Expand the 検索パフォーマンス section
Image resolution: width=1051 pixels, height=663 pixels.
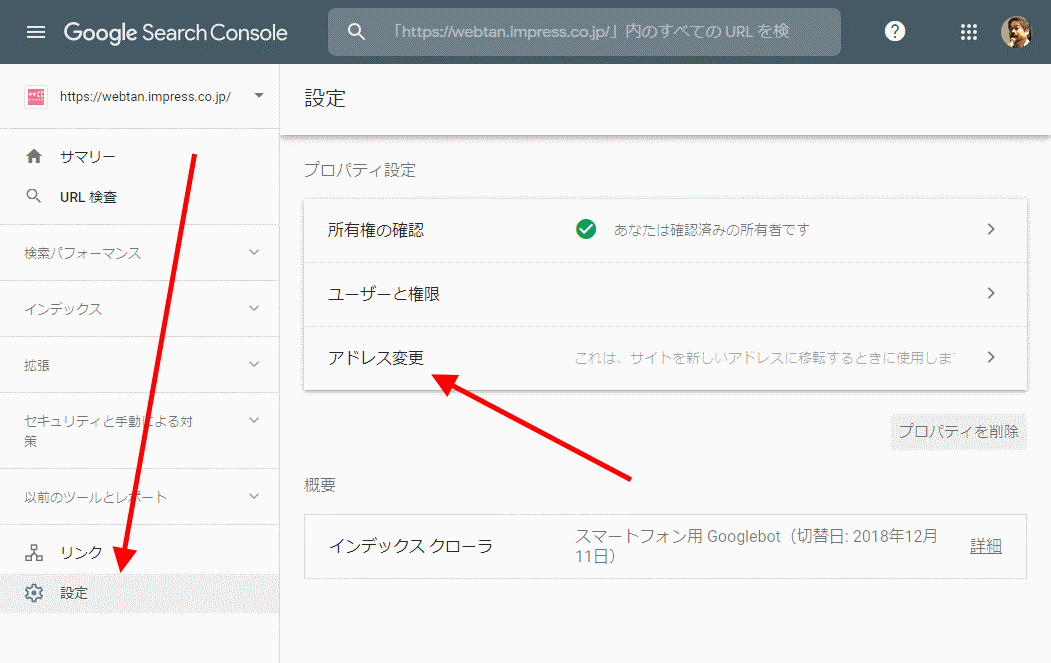point(254,253)
